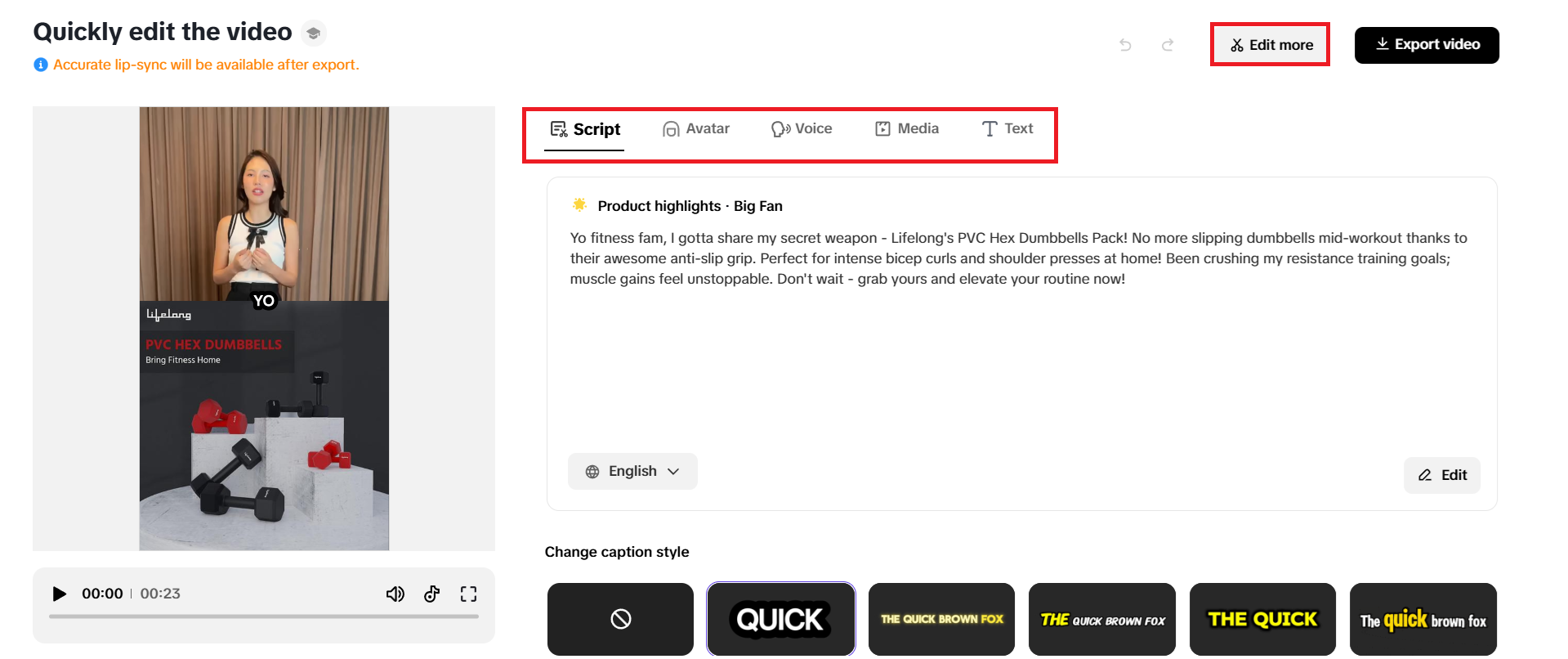The height and width of the screenshot is (659, 1568).
Task: Play the video preview
Action: coord(59,594)
